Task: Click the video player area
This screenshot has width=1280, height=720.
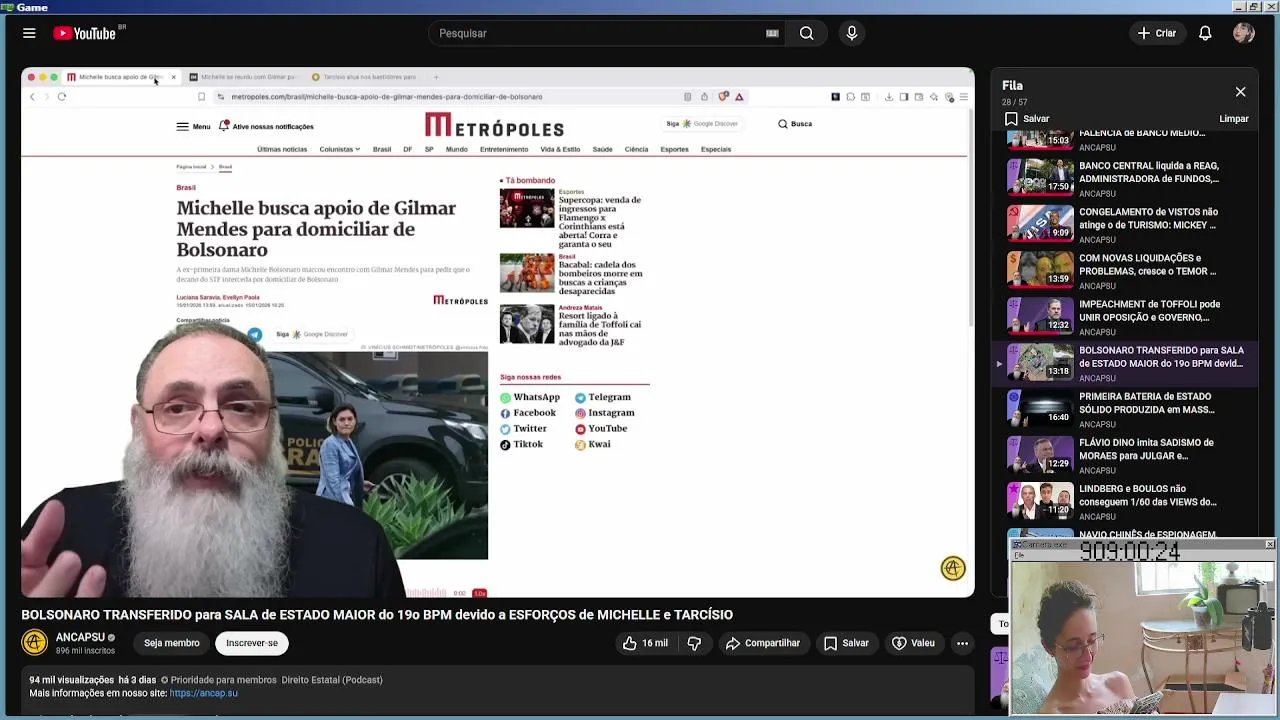Action: tap(498, 333)
